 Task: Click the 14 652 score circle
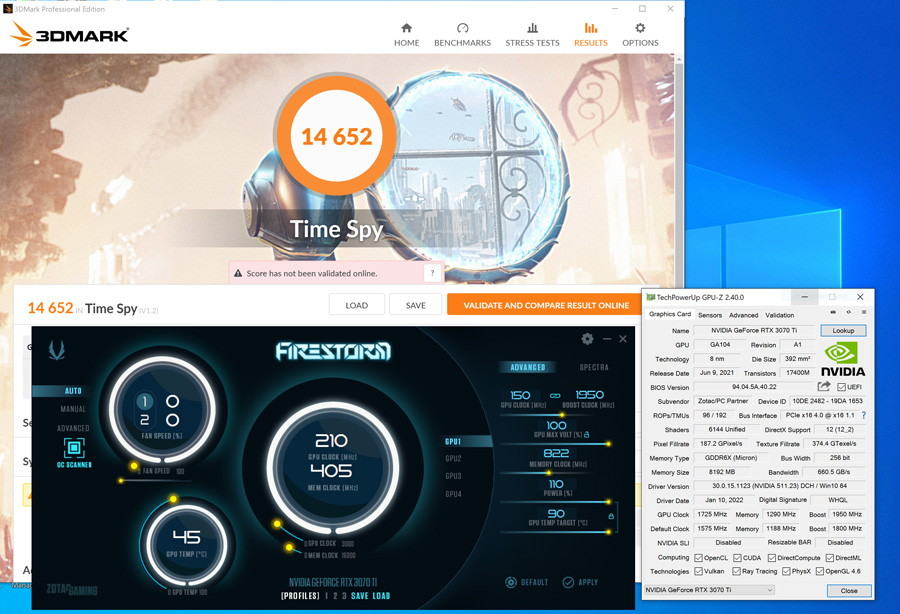[x=336, y=137]
